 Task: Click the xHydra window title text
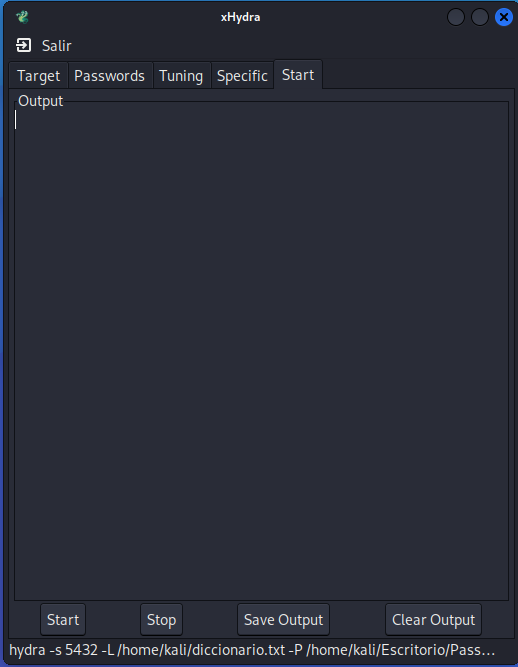pyautogui.click(x=240, y=17)
